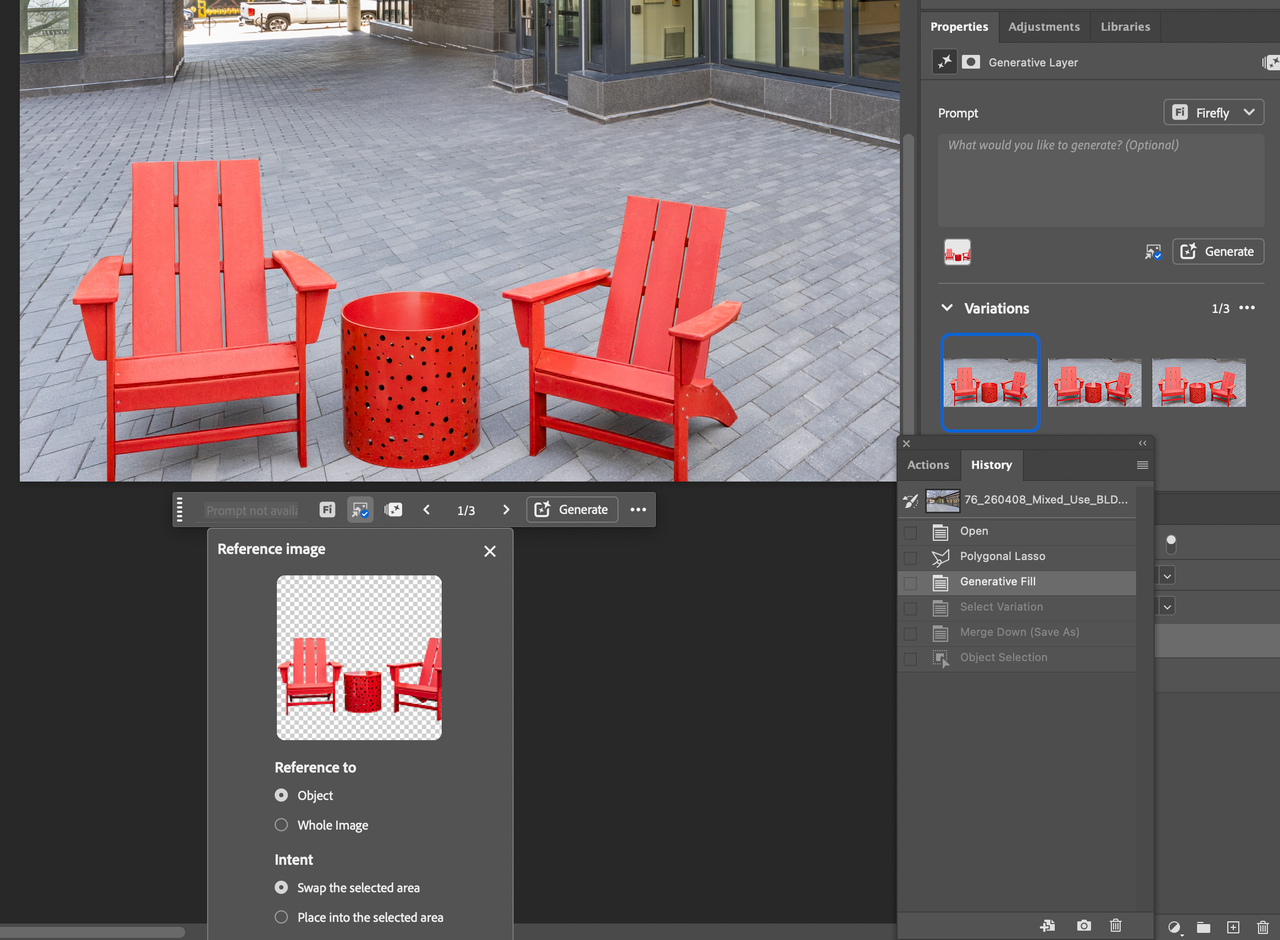Set history brush source at Polygonal Lasso
Screen dimensions: 1280x940
(x=910, y=556)
